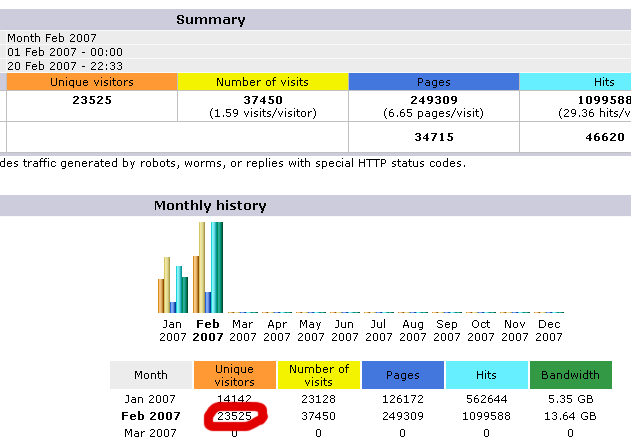Select bold 37450 value in Summary table
The height and width of the screenshot is (442, 631).
[x=263, y=100]
